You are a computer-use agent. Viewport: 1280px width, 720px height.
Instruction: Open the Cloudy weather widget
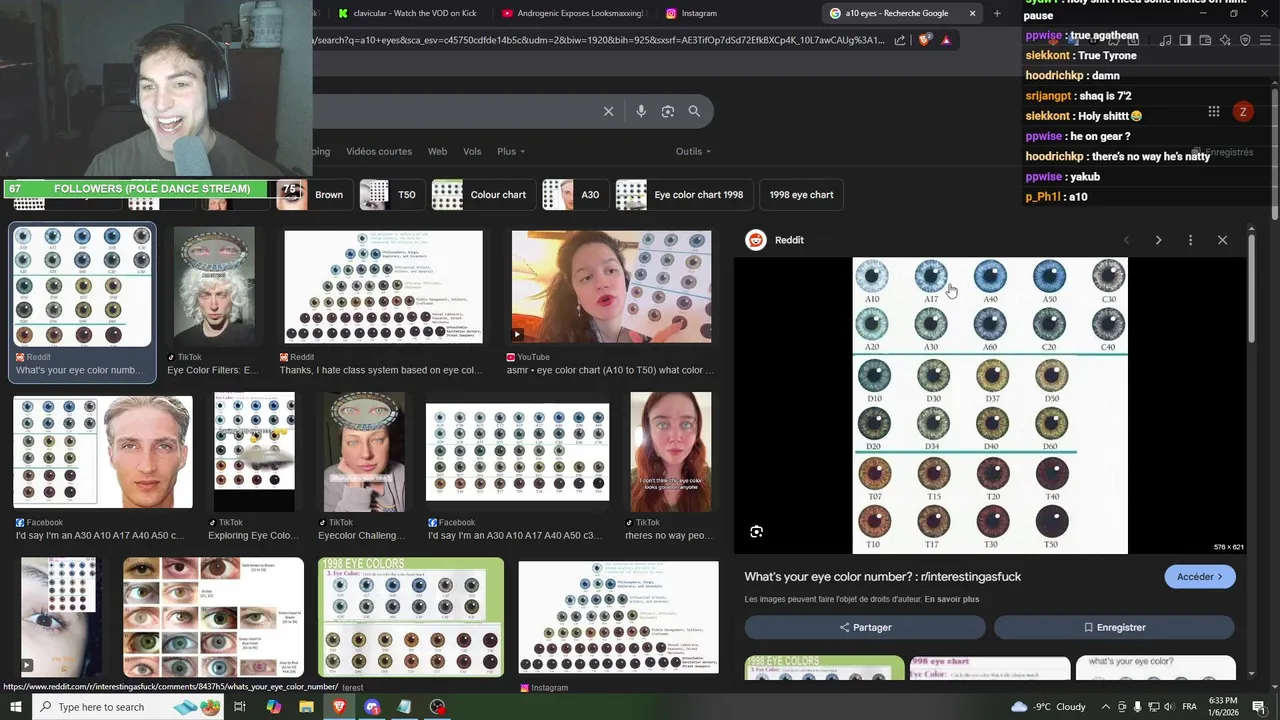pos(1048,707)
